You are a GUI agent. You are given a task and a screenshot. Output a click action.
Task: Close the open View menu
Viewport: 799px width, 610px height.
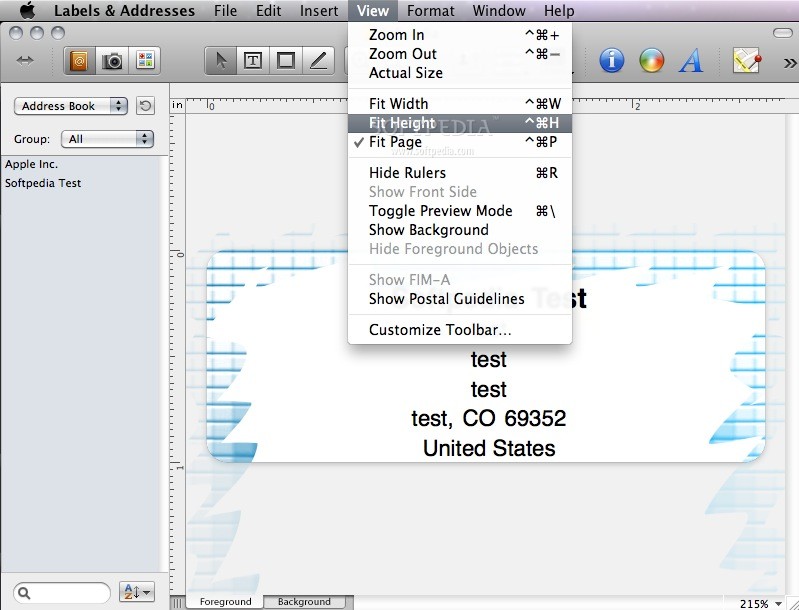(373, 10)
